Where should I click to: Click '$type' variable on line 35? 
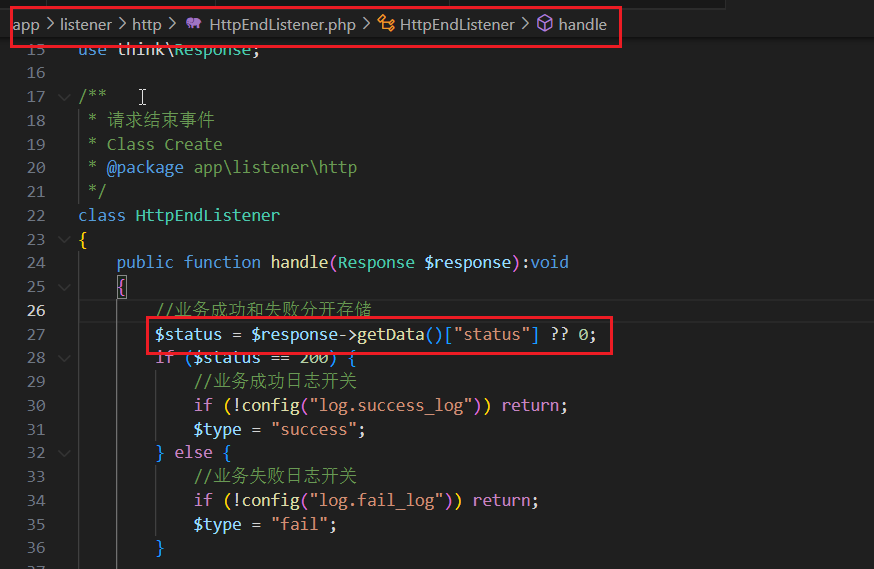[x=217, y=524]
